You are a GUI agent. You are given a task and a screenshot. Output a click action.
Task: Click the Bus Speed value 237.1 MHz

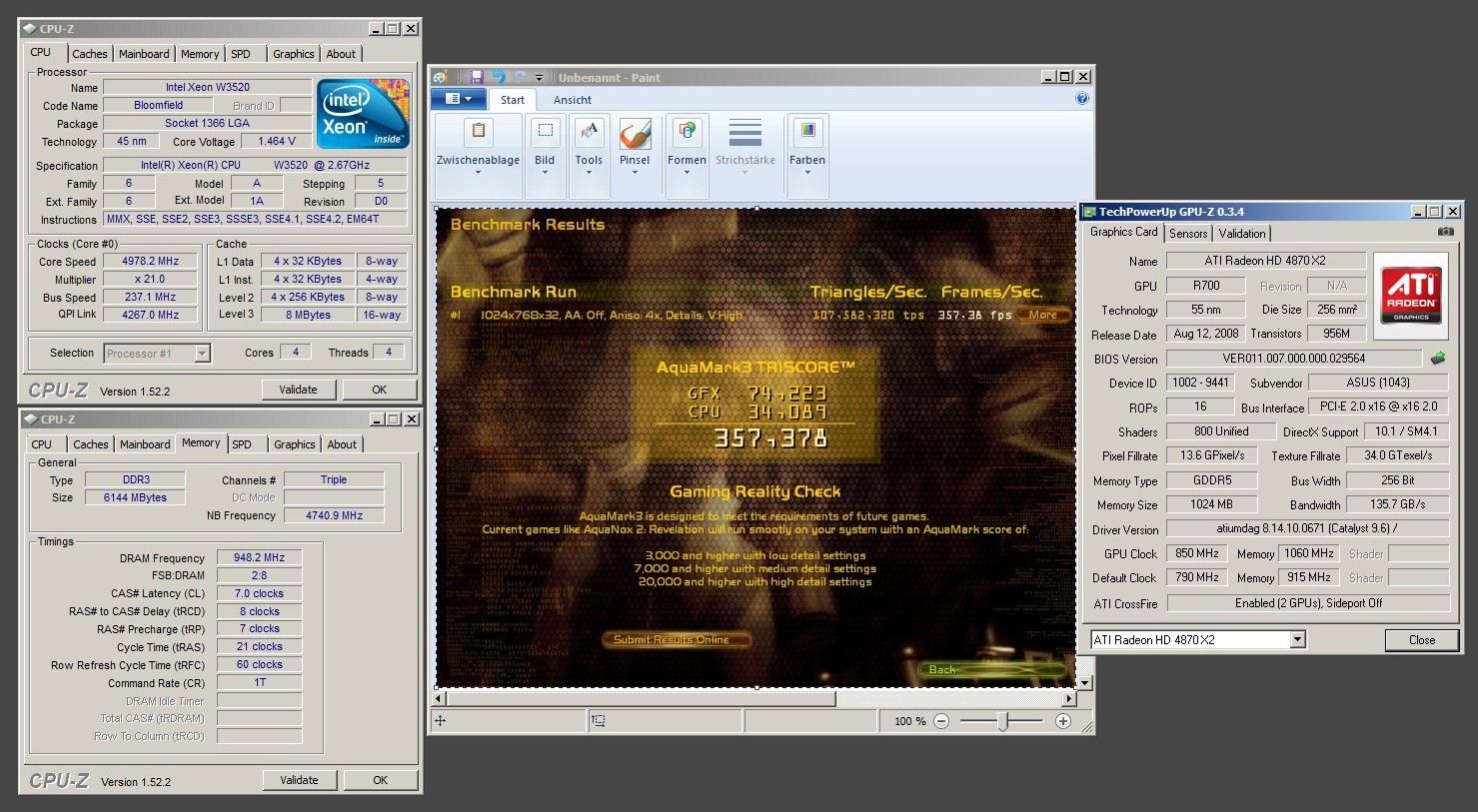[x=150, y=298]
